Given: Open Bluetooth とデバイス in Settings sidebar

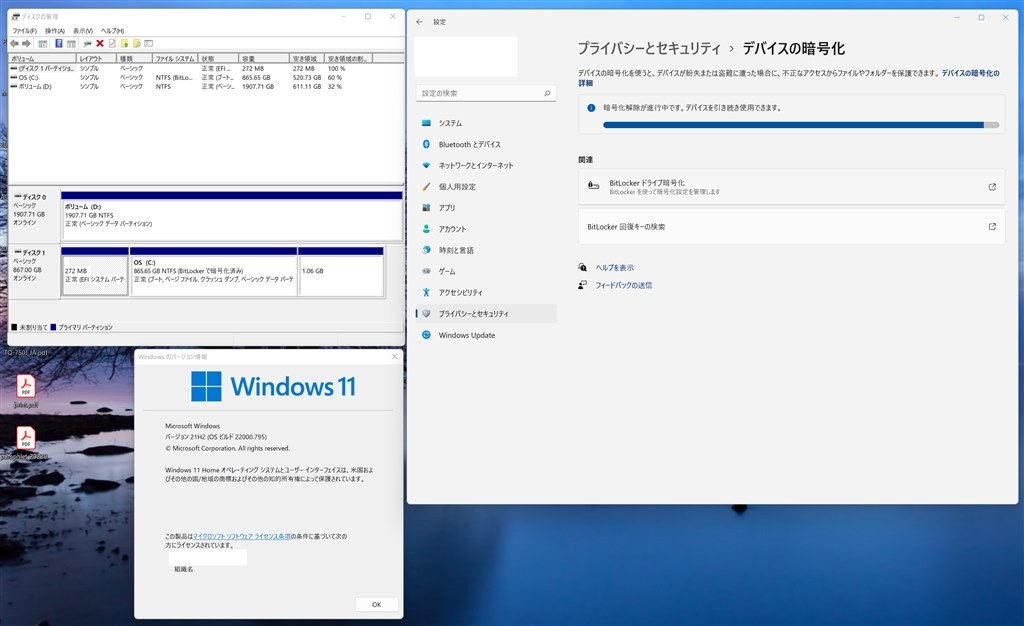Looking at the screenshot, I should [x=486, y=144].
